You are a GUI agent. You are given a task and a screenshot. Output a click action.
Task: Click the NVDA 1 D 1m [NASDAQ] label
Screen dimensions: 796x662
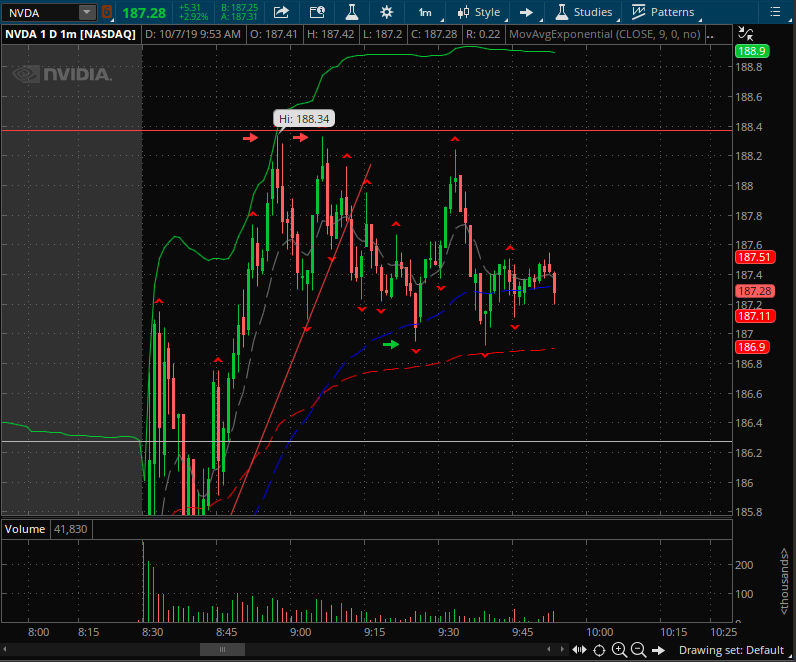pos(71,35)
